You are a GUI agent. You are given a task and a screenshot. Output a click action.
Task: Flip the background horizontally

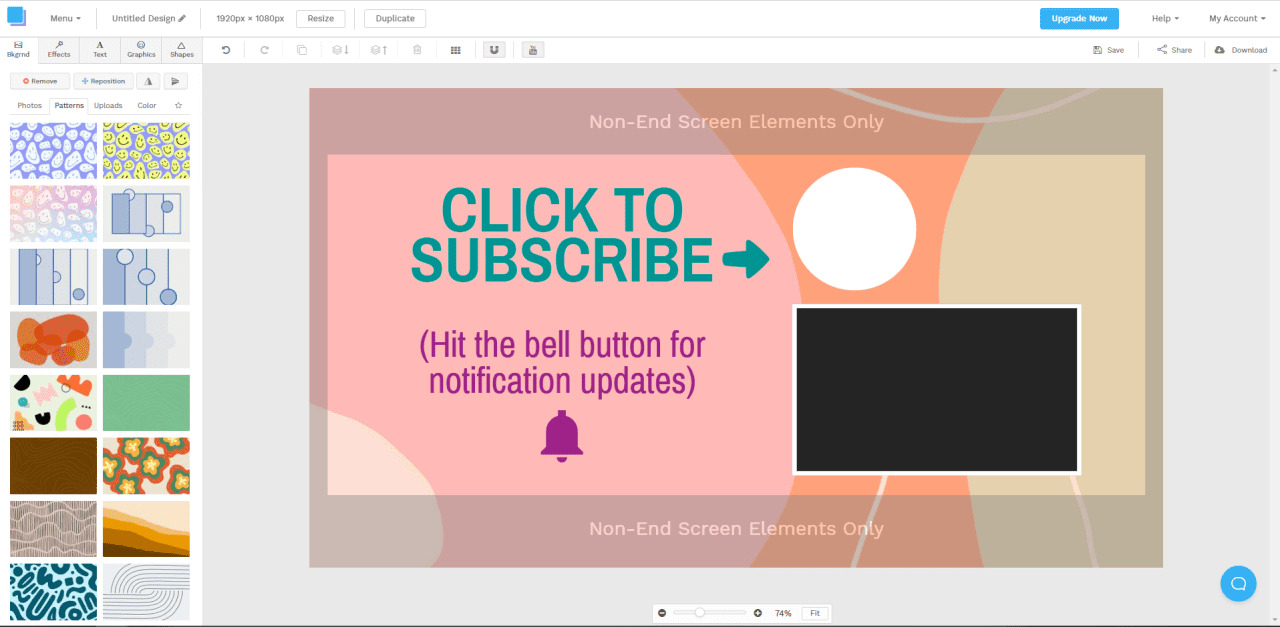coord(147,81)
